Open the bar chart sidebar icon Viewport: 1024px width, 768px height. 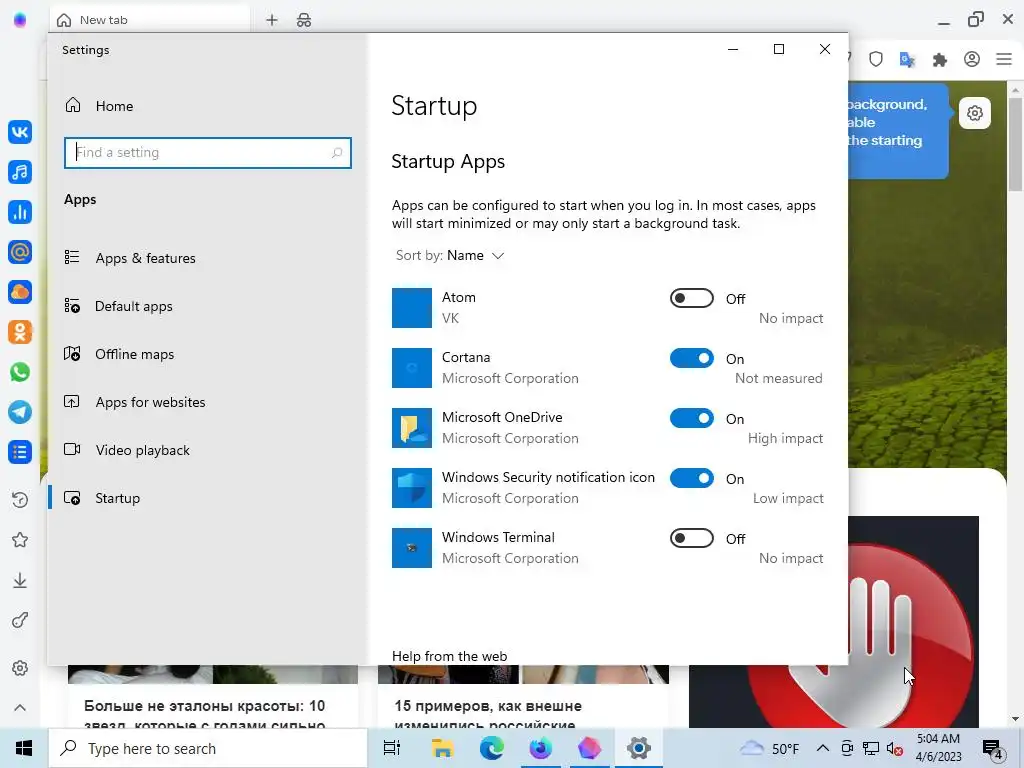[20, 212]
